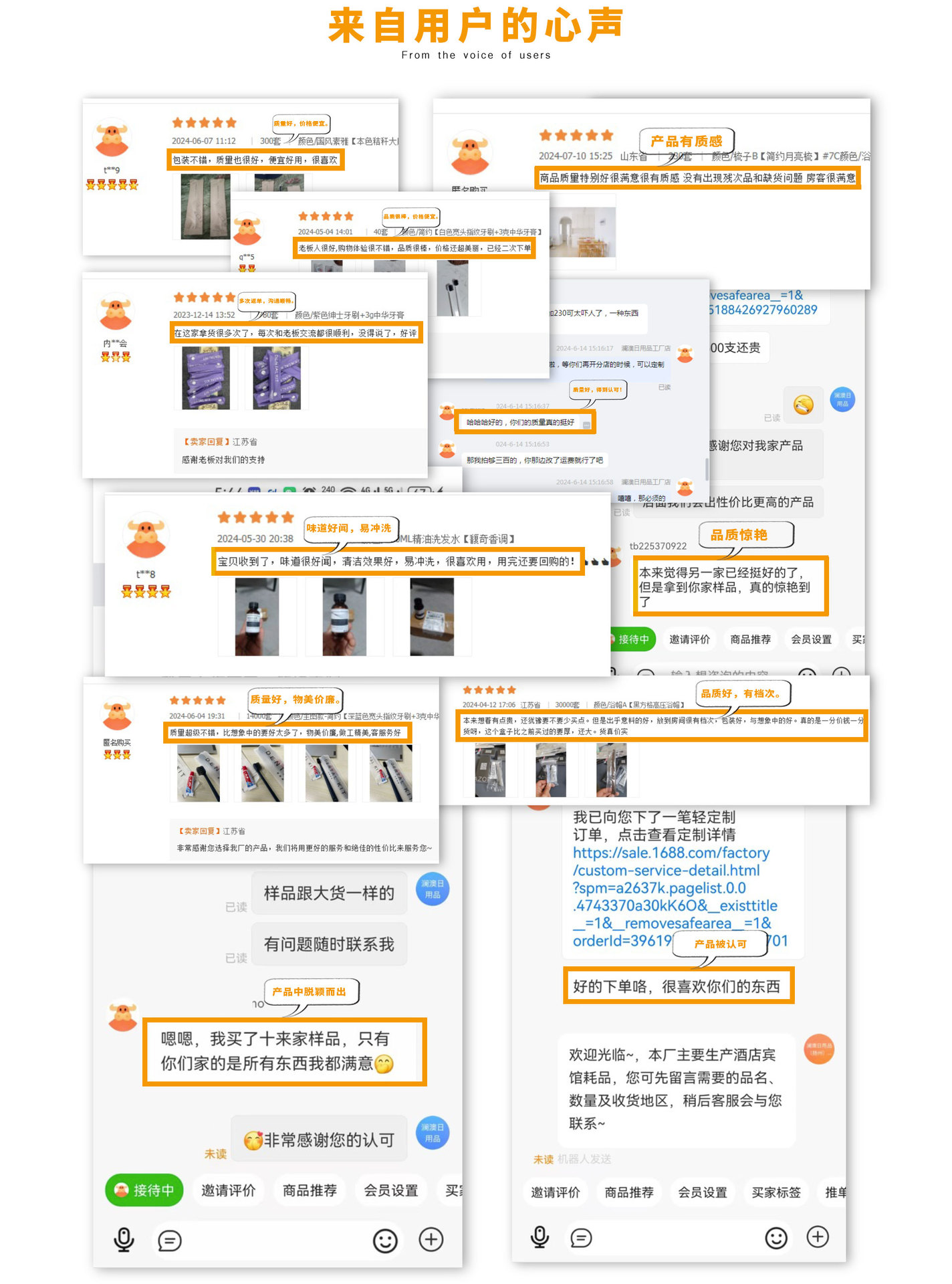
Task: Select the 买家标签 chip
Action: (776, 1192)
